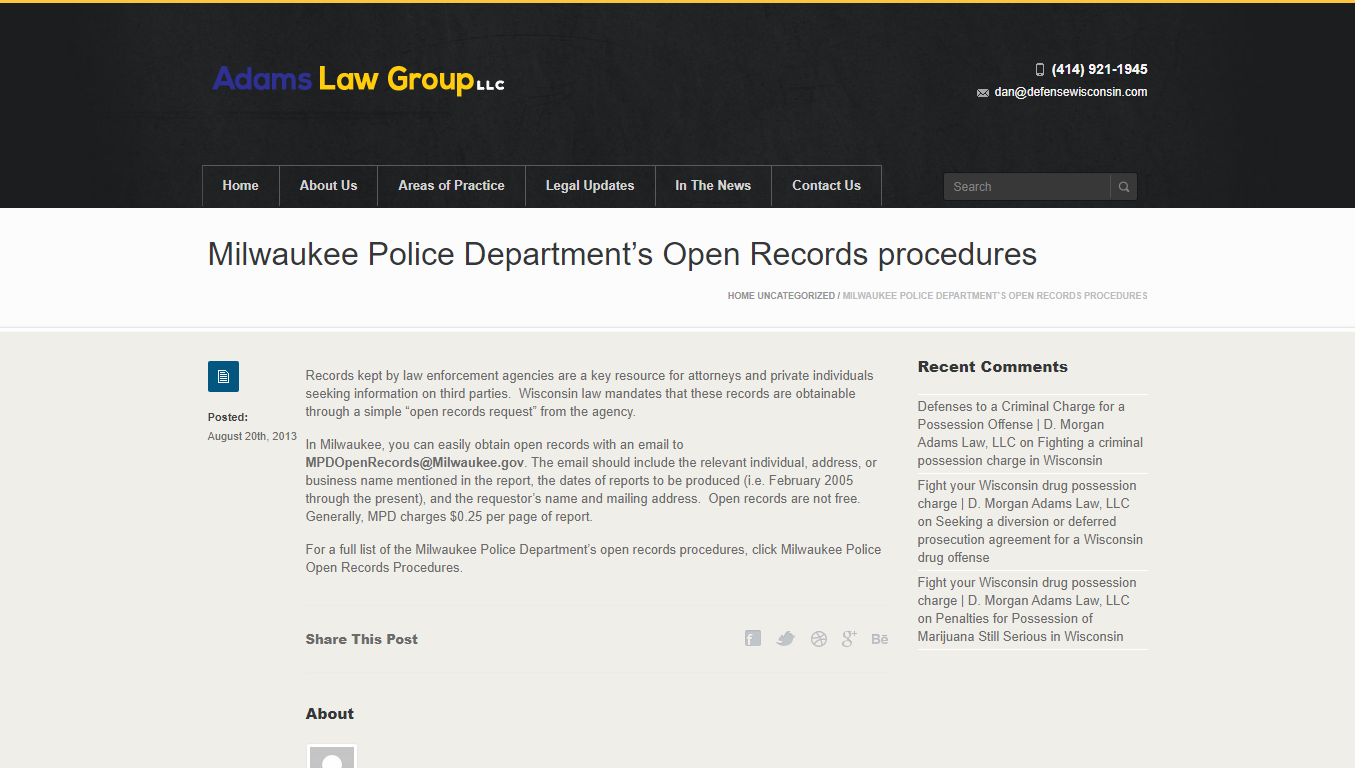Click the Adams Law Group logo

click(358, 79)
